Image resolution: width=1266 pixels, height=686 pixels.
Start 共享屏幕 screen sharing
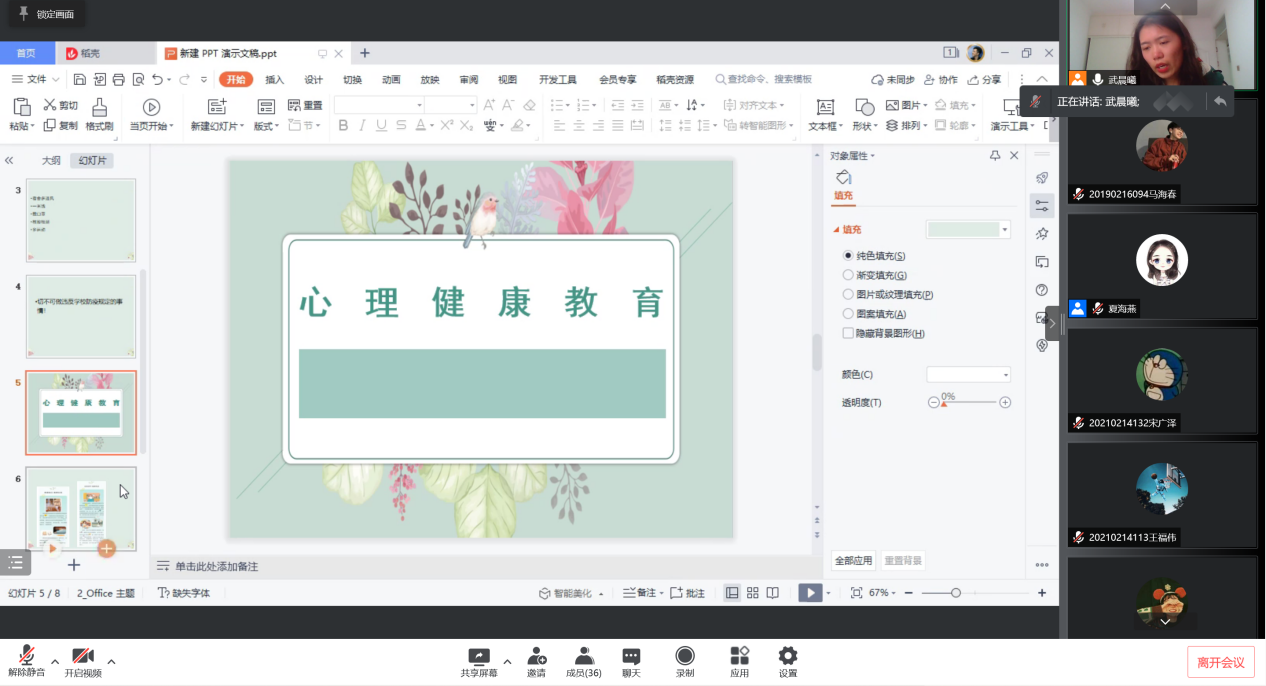click(x=478, y=662)
